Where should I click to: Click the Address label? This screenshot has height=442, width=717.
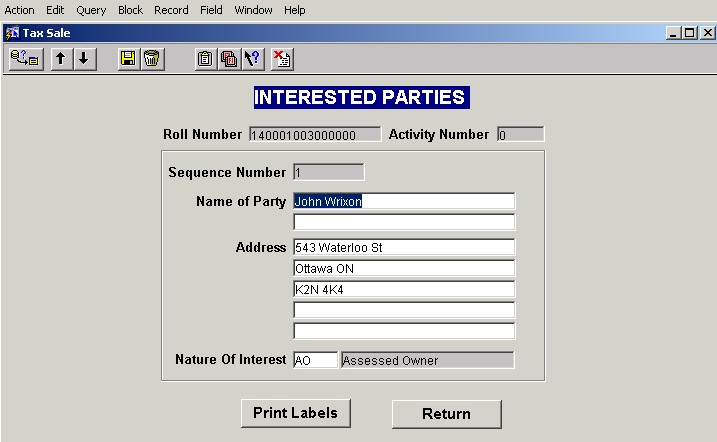pyautogui.click(x=261, y=247)
